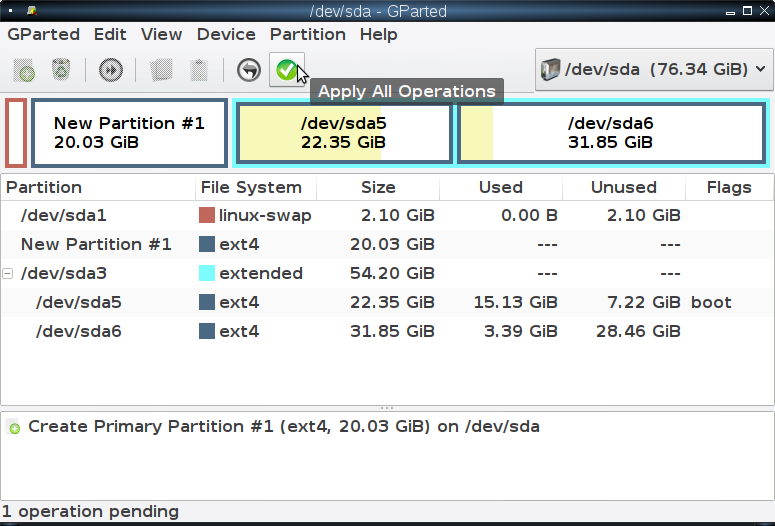
Task: Open the Partition menu
Action: pos(307,35)
